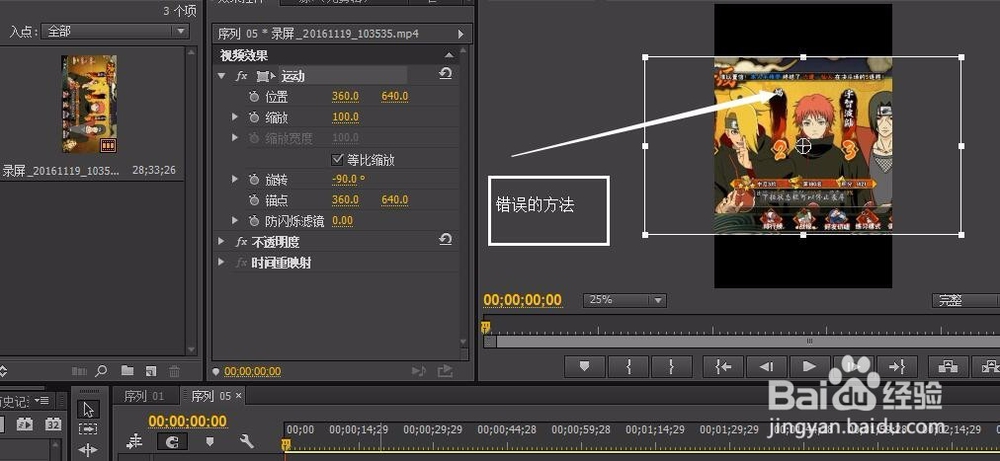Viewport: 1000px width, 461px height.
Task: Toggle the 旋转 stopwatch animation
Action: pos(254,180)
